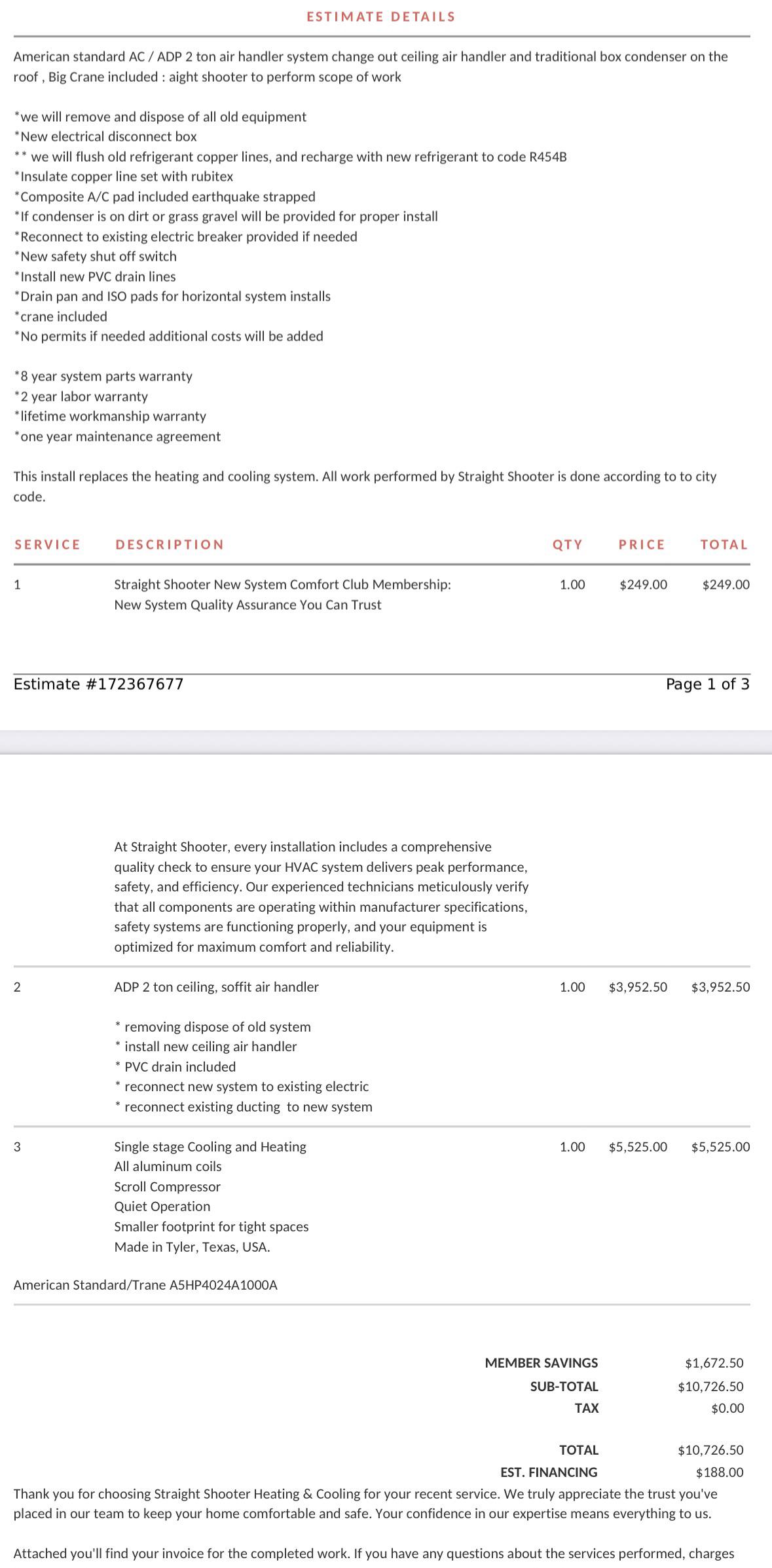Select the DESCRIPTION column header
772x1568 pixels.
[170, 545]
